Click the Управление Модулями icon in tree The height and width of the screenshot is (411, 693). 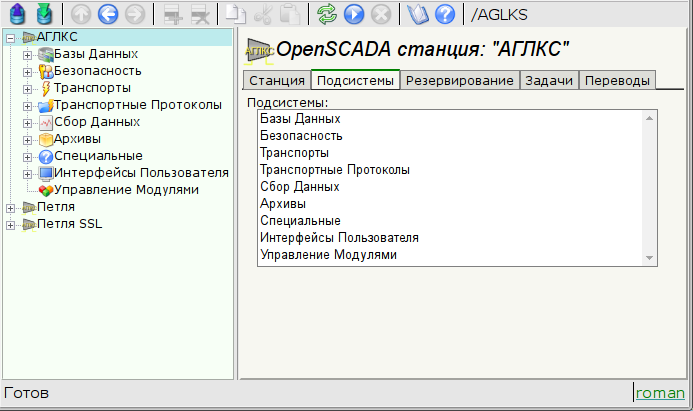pos(45,190)
